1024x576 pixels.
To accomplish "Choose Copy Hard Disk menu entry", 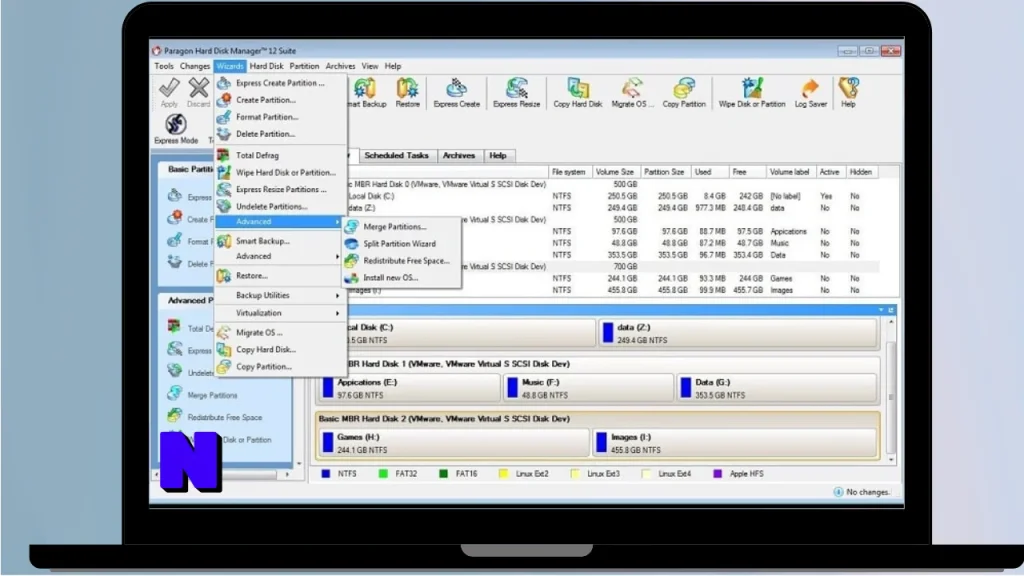I will click(281, 349).
